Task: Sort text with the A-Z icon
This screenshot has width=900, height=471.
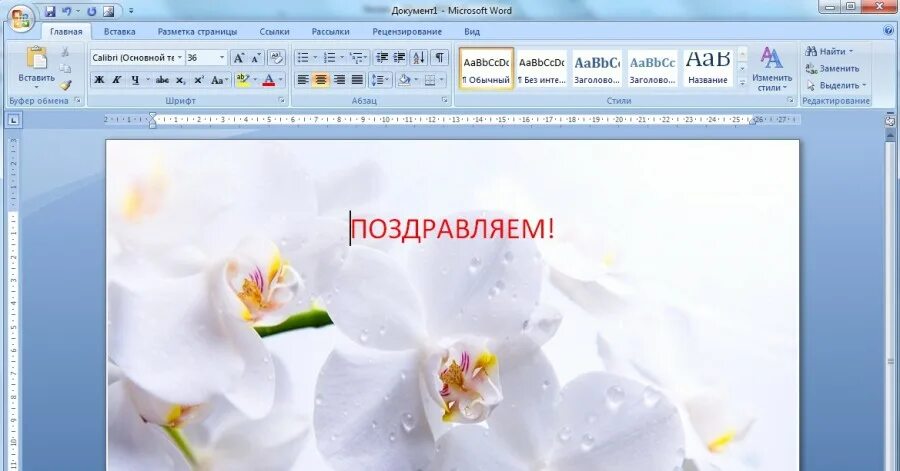Action: pyautogui.click(x=419, y=58)
